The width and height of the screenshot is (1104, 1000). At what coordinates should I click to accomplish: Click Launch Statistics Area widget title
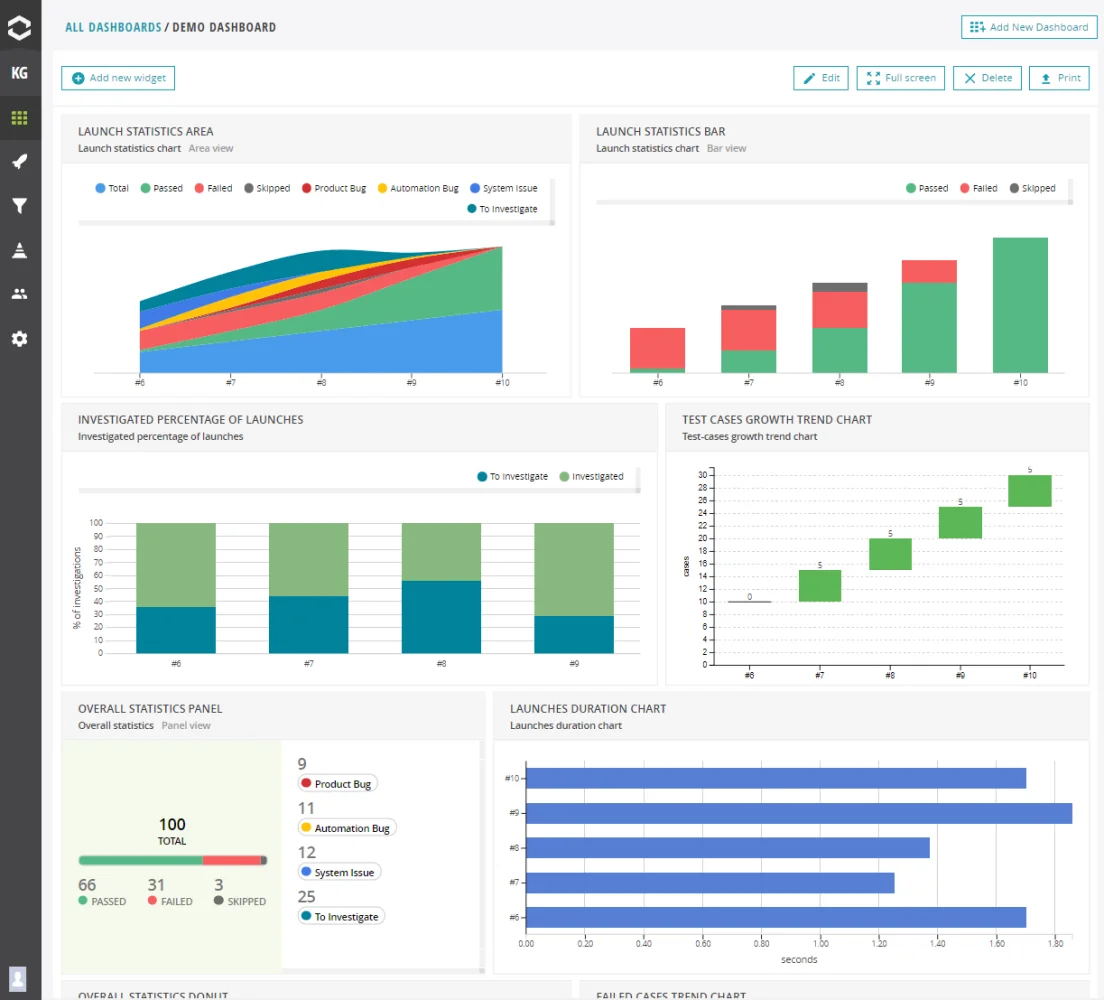click(146, 132)
